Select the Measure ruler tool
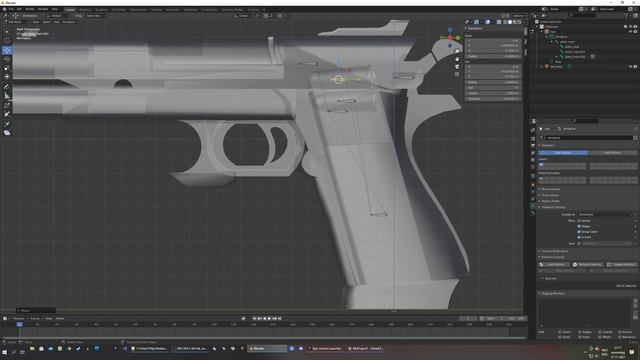The width and height of the screenshot is (640, 360). (x=7, y=96)
